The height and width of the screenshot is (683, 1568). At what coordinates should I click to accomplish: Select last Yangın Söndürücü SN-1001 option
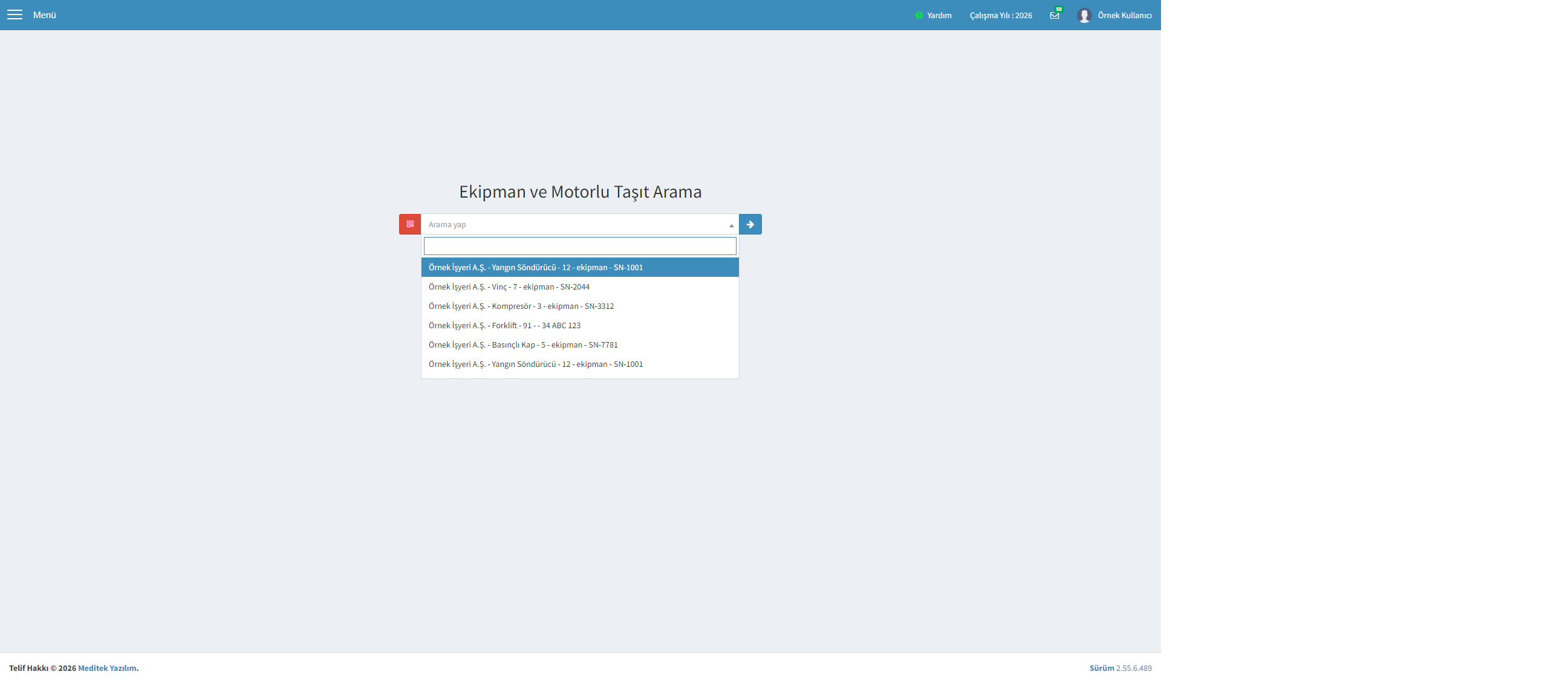[579, 364]
